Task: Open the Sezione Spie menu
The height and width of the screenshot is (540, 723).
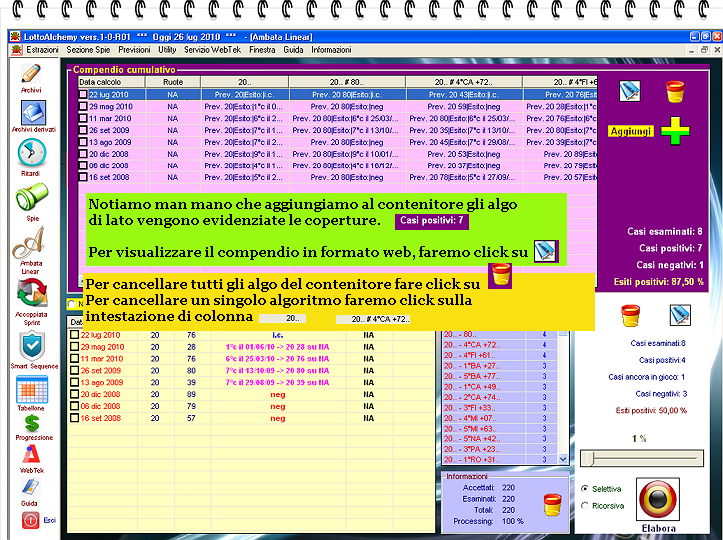Action: (x=88, y=50)
